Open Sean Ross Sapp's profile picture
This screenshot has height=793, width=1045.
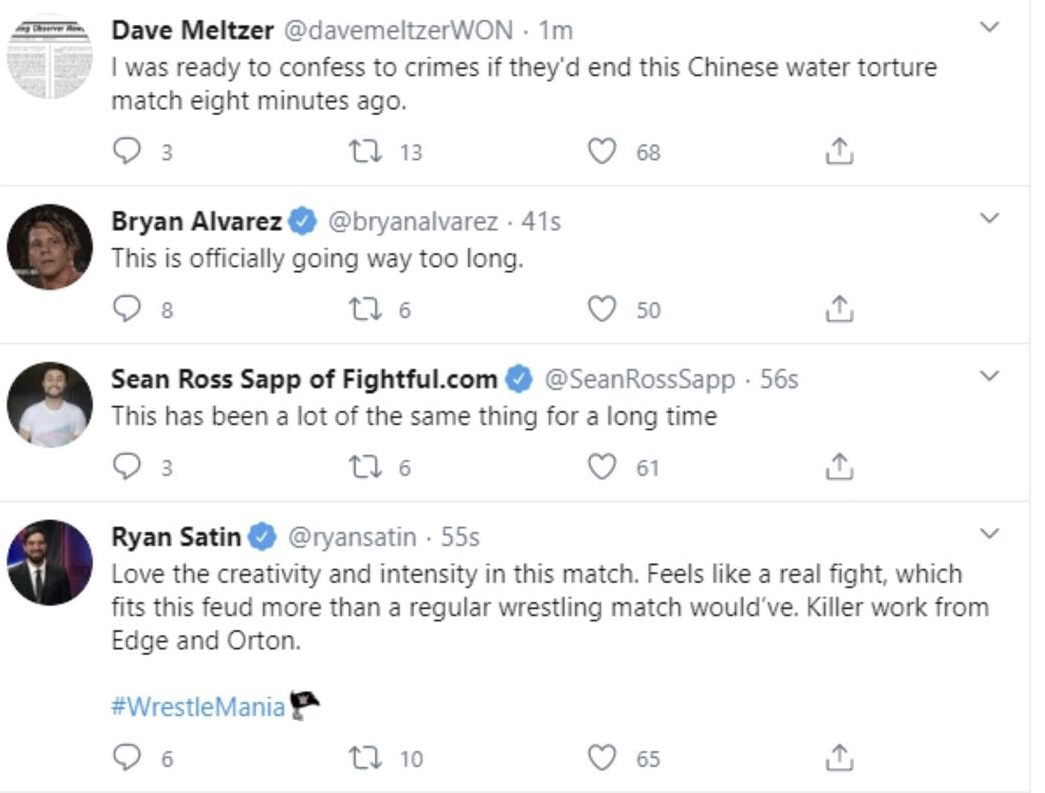(50, 404)
